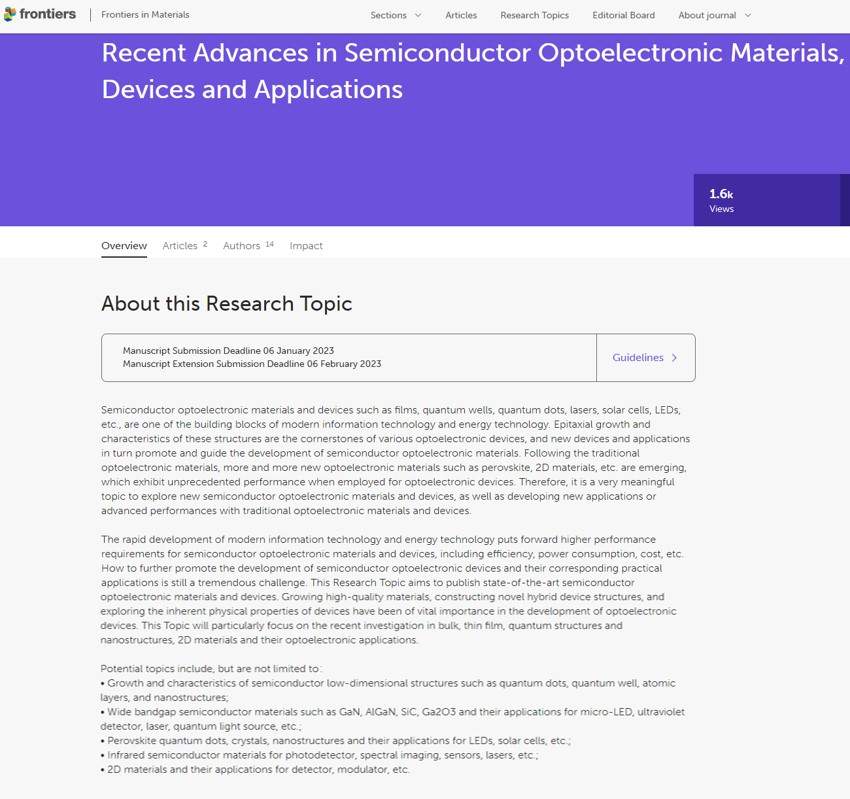Click the Guidelines link
The width and height of the screenshot is (850, 799).
click(637, 358)
